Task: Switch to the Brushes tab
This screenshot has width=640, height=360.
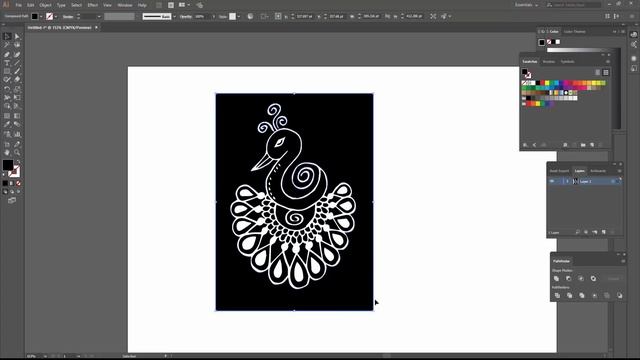Action: tap(549, 62)
